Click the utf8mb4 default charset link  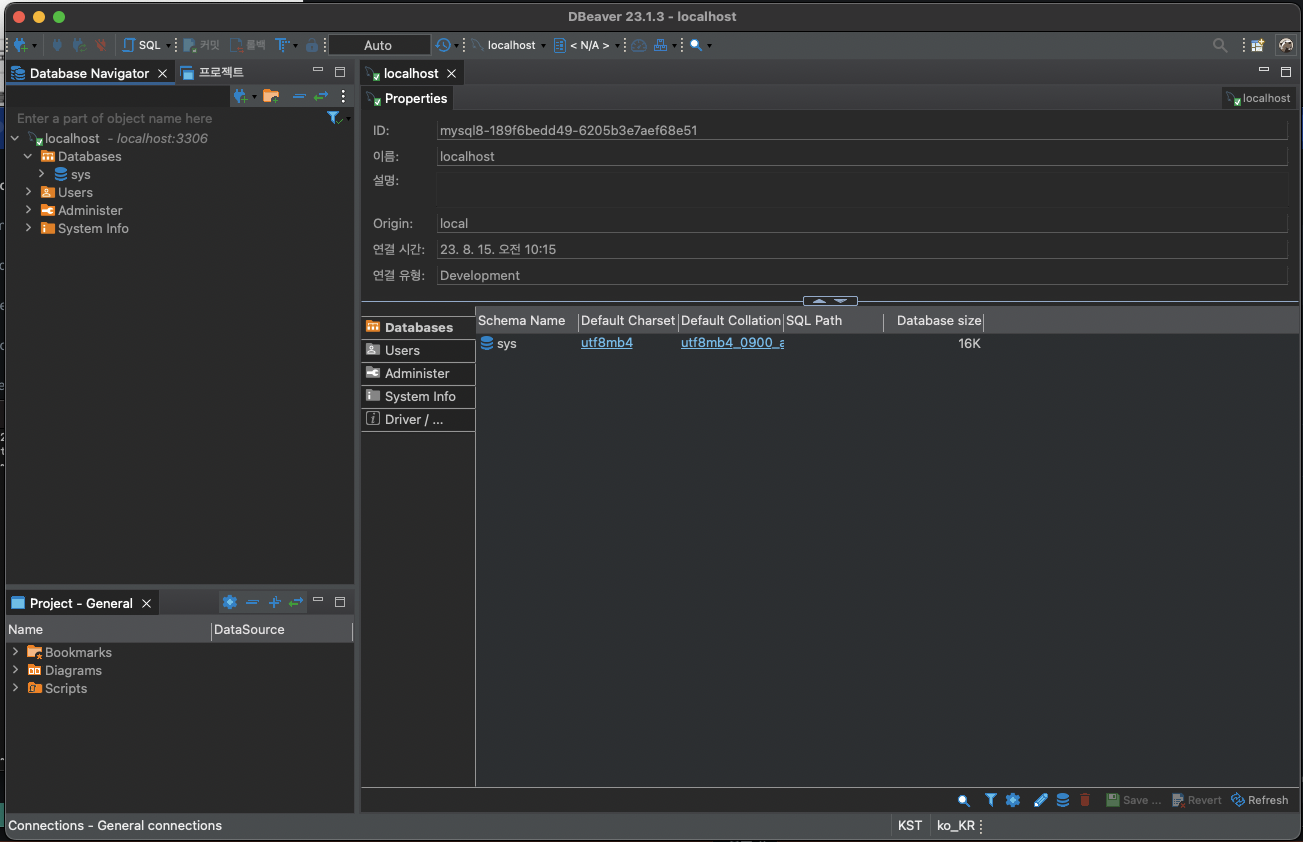606,343
